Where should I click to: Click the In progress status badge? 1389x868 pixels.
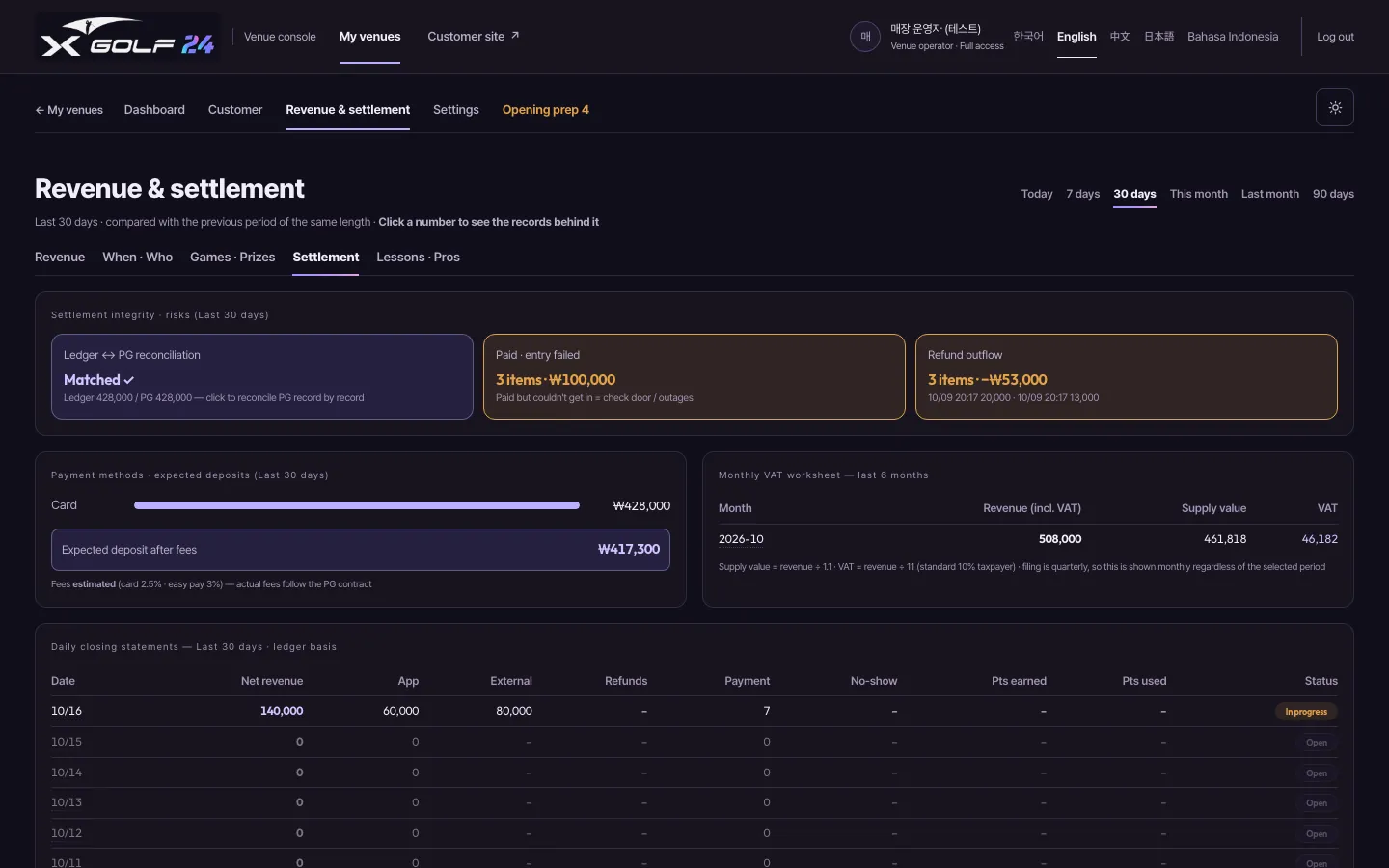[x=1306, y=712]
